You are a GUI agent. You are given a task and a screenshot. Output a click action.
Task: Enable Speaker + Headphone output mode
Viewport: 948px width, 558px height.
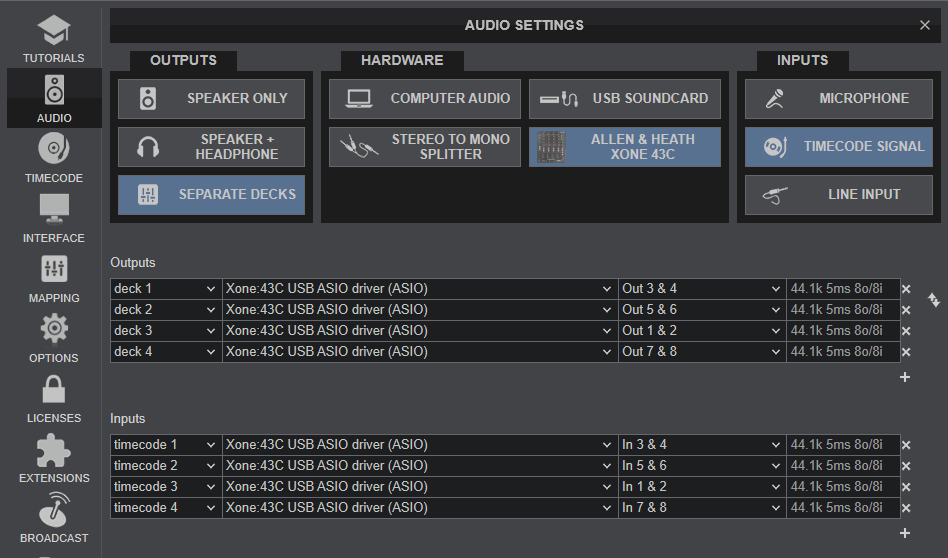(x=212, y=147)
